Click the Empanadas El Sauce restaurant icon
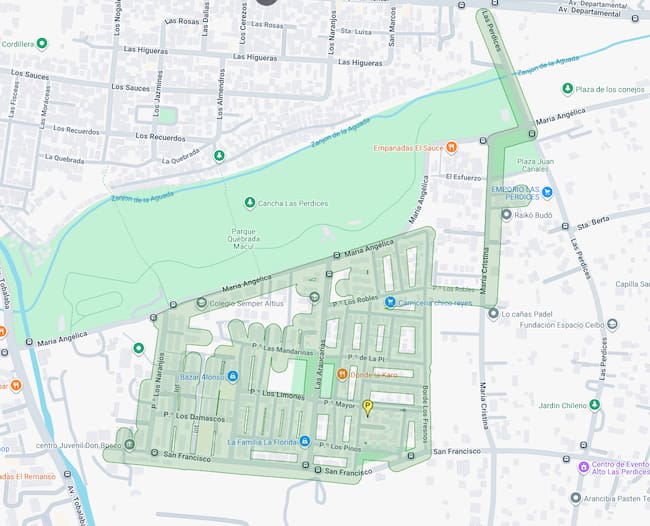 click(x=452, y=148)
